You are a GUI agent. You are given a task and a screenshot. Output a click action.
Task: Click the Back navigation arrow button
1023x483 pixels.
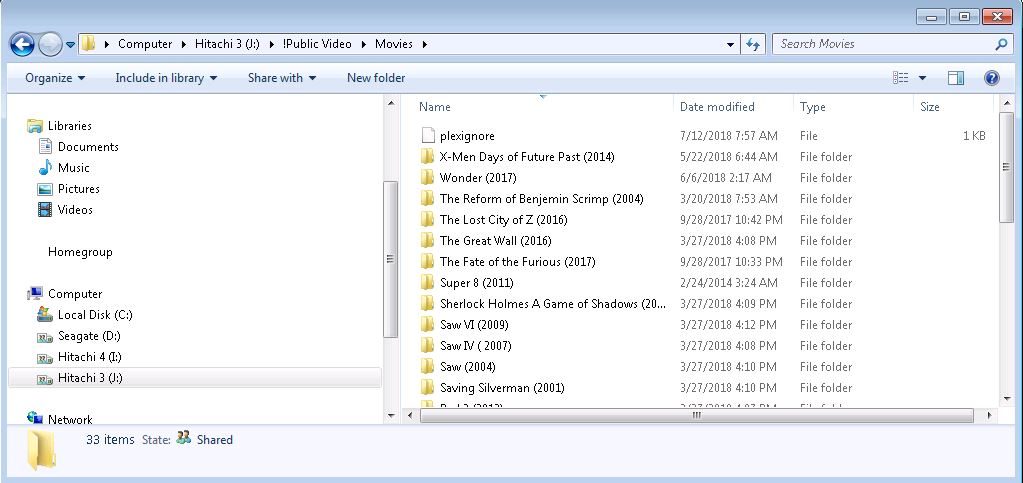pos(22,44)
